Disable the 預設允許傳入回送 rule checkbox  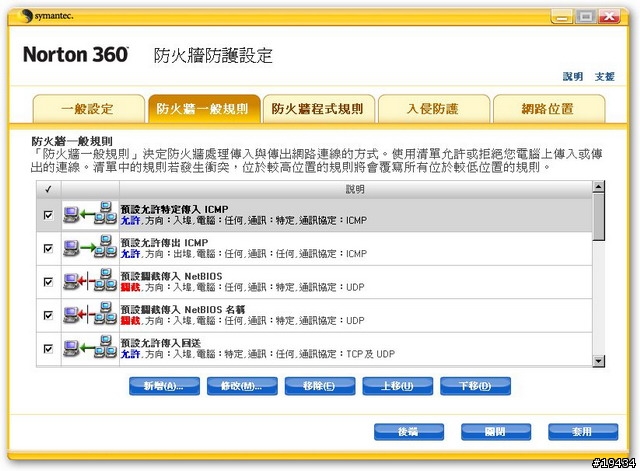48,349
